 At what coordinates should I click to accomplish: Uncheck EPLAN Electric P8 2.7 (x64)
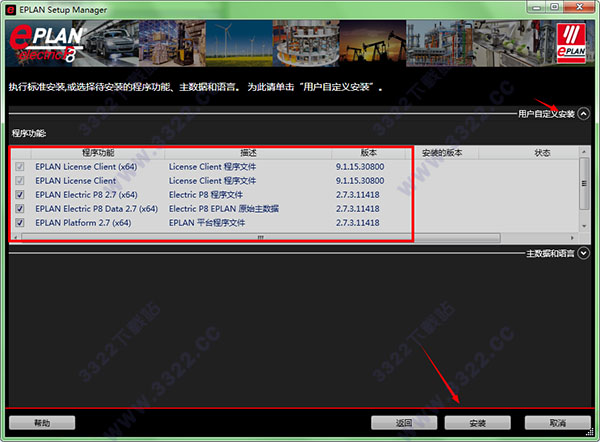point(20,195)
